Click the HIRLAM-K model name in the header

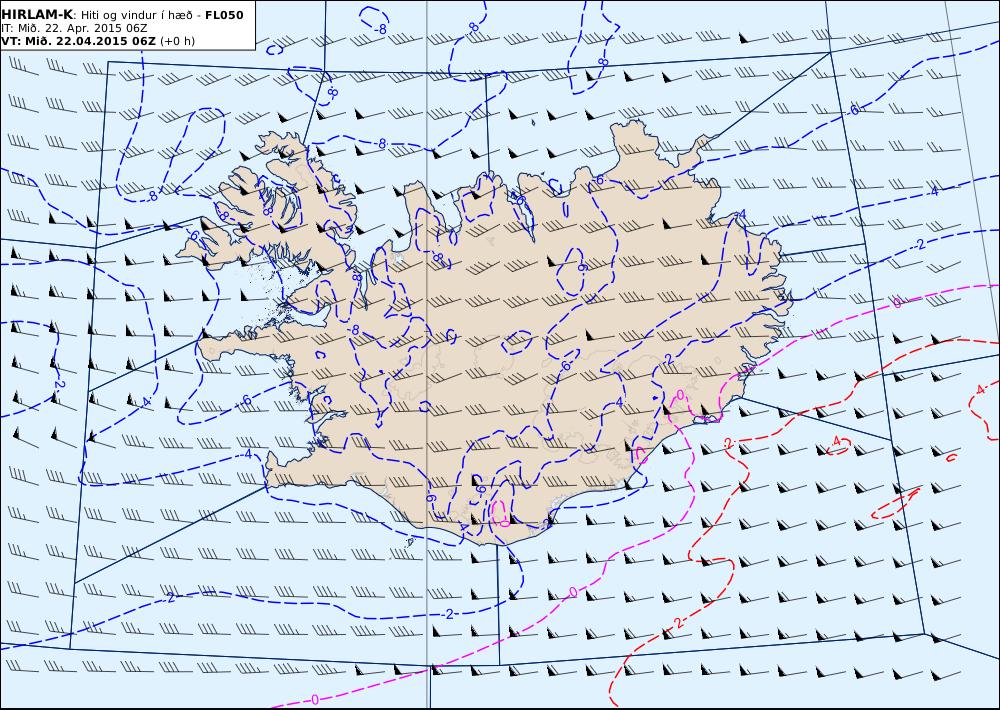tap(37, 15)
